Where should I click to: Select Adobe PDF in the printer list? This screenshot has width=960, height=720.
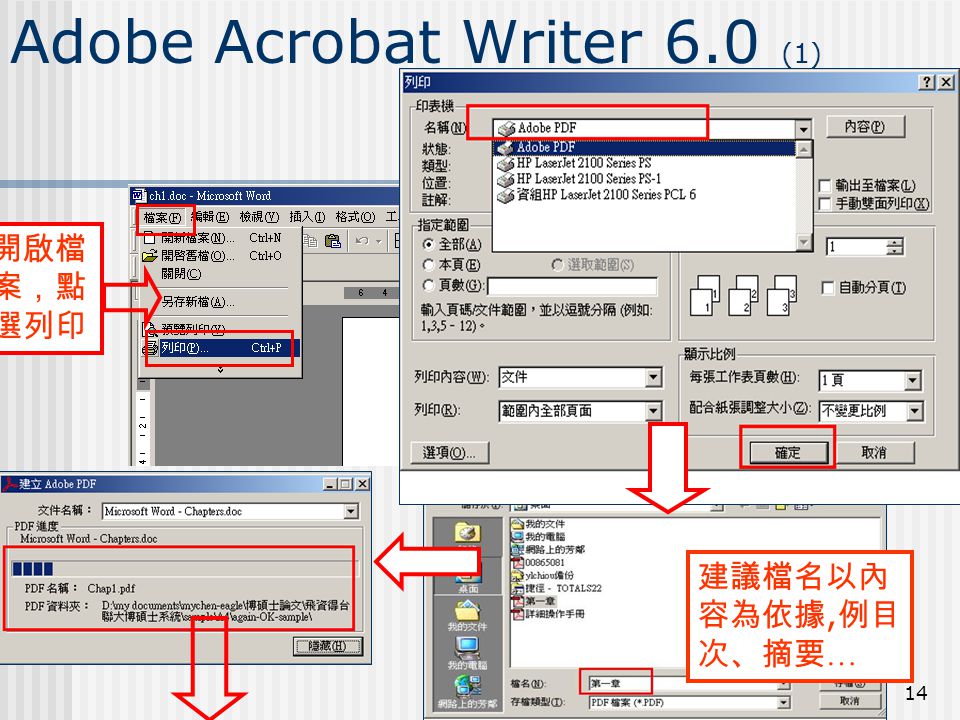(x=644, y=148)
